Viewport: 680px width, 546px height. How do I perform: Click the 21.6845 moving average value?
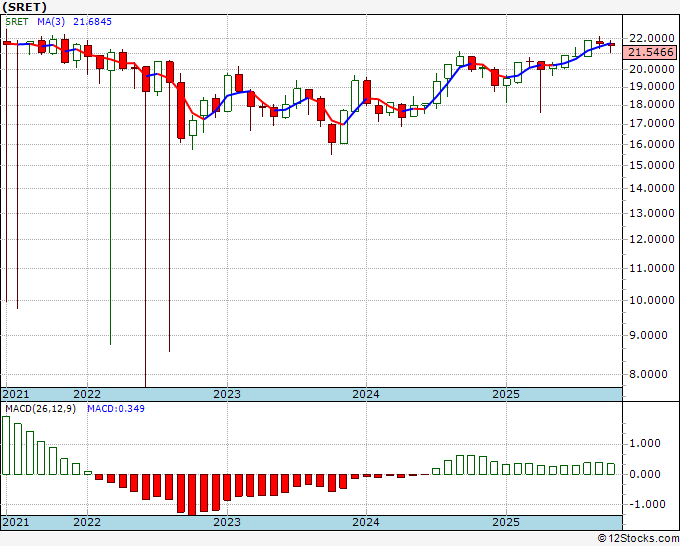click(92, 22)
